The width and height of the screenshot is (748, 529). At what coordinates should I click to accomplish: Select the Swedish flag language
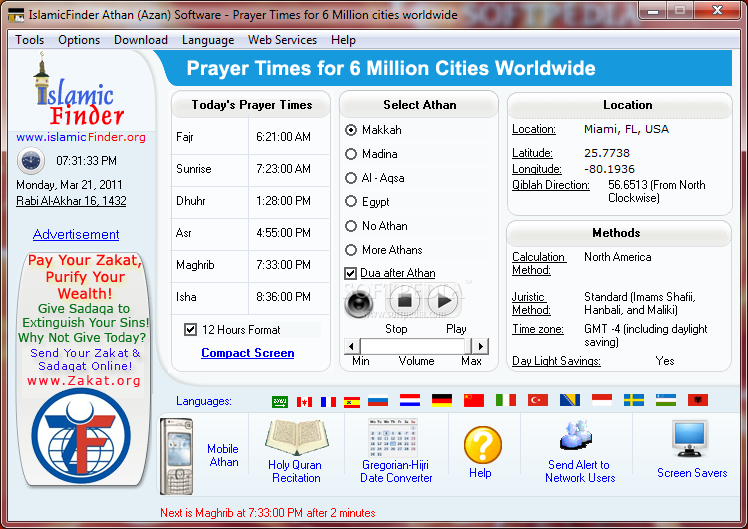pos(634,400)
